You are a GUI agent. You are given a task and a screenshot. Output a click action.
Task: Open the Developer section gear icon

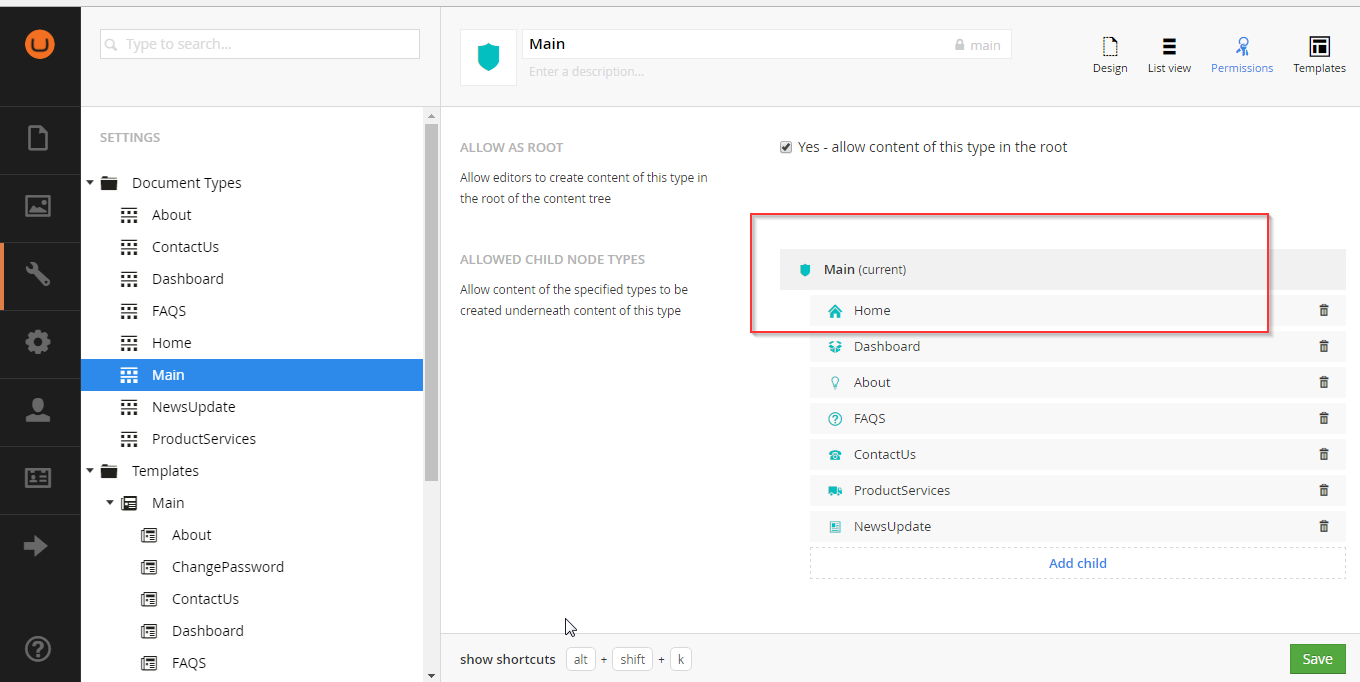tap(38, 342)
